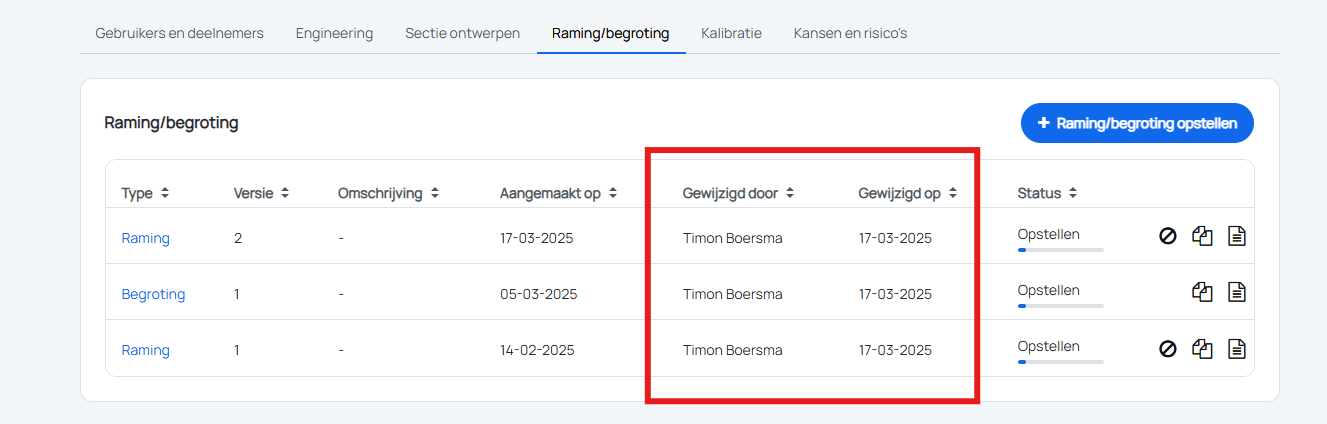Screen dimensions: 1327x424
Task: Click the block icon in Raming version 2 row
Action: 1167,236
